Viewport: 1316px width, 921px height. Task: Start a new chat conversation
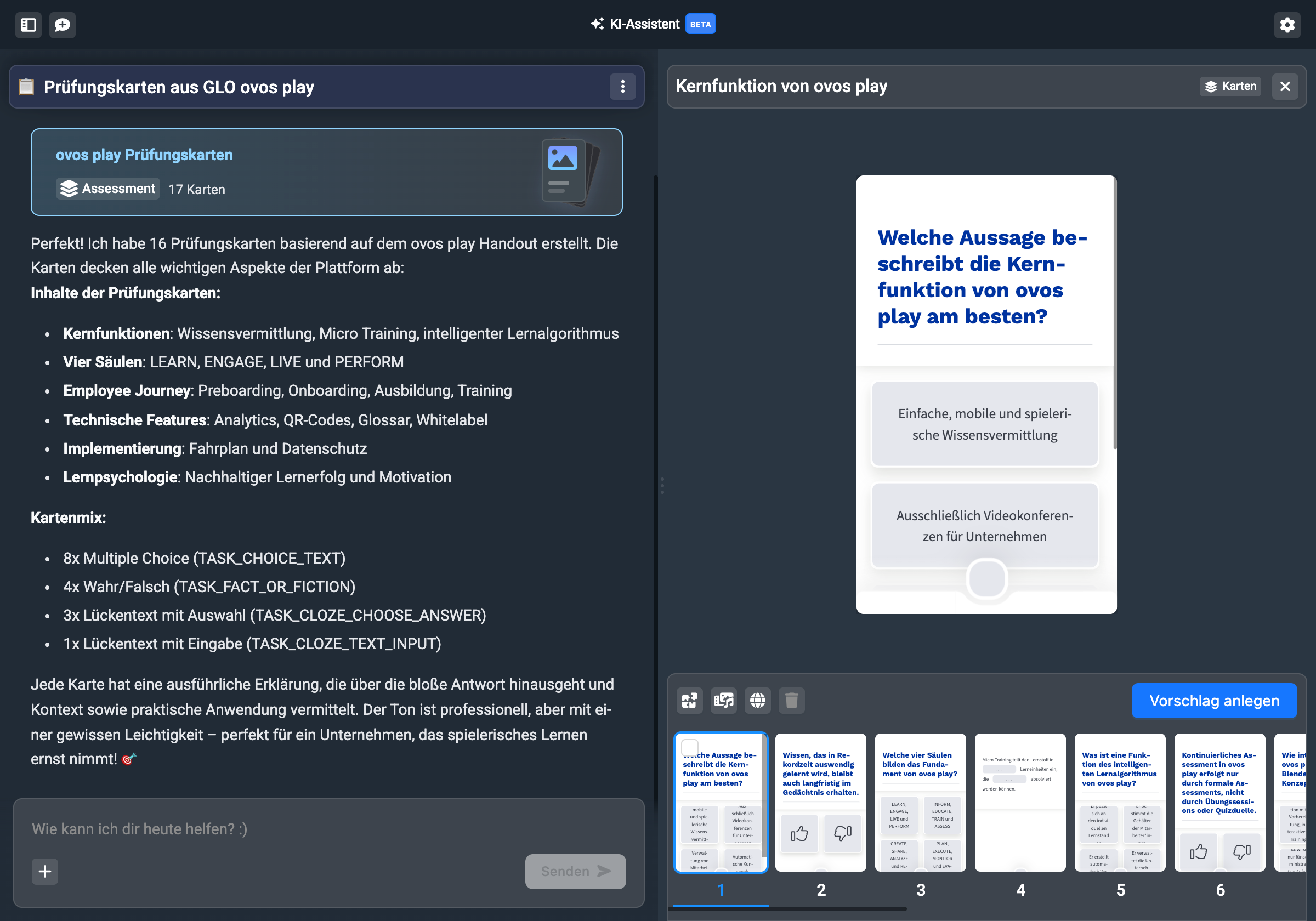point(62,25)
